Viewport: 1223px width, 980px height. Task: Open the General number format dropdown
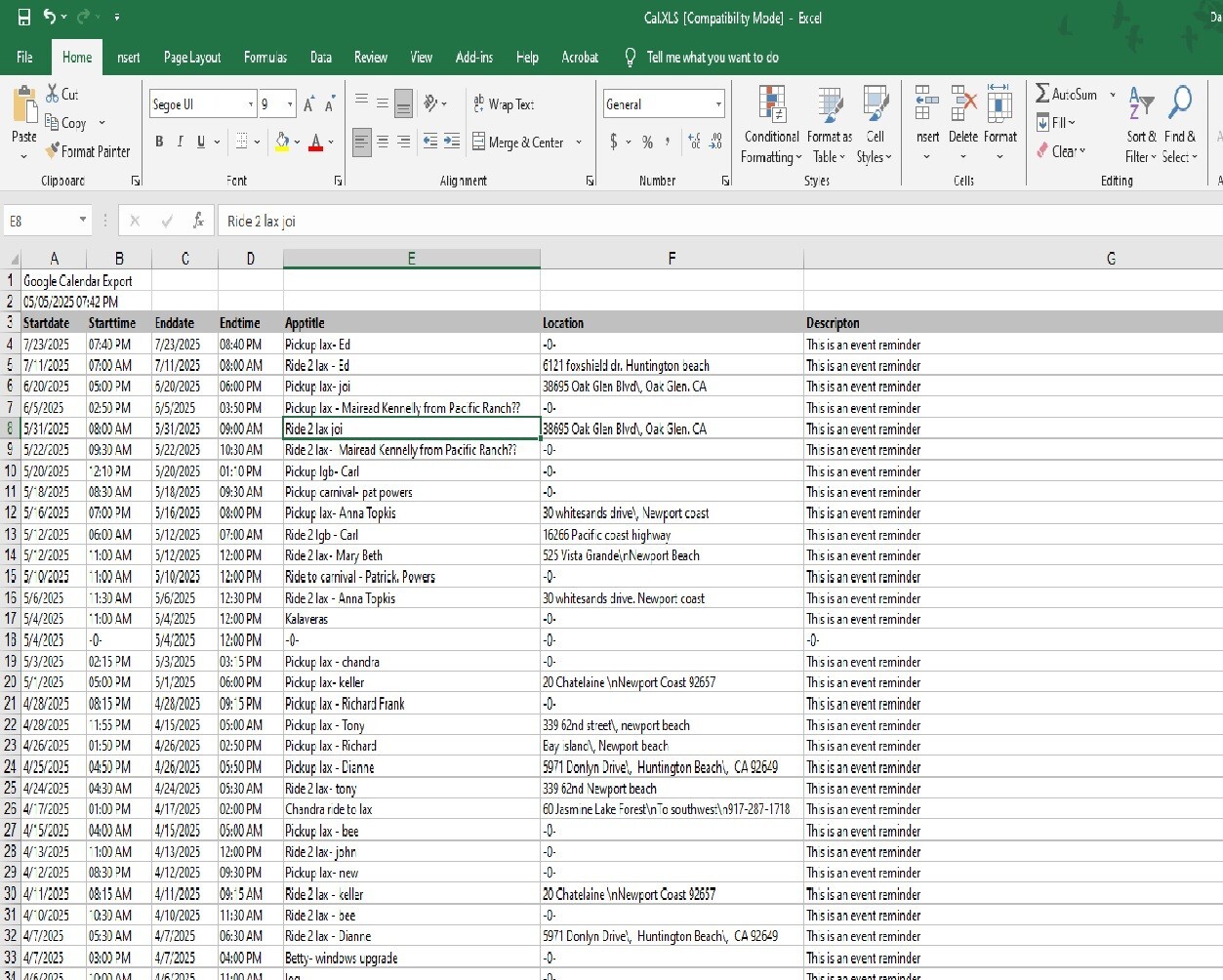tap(719, 104)
